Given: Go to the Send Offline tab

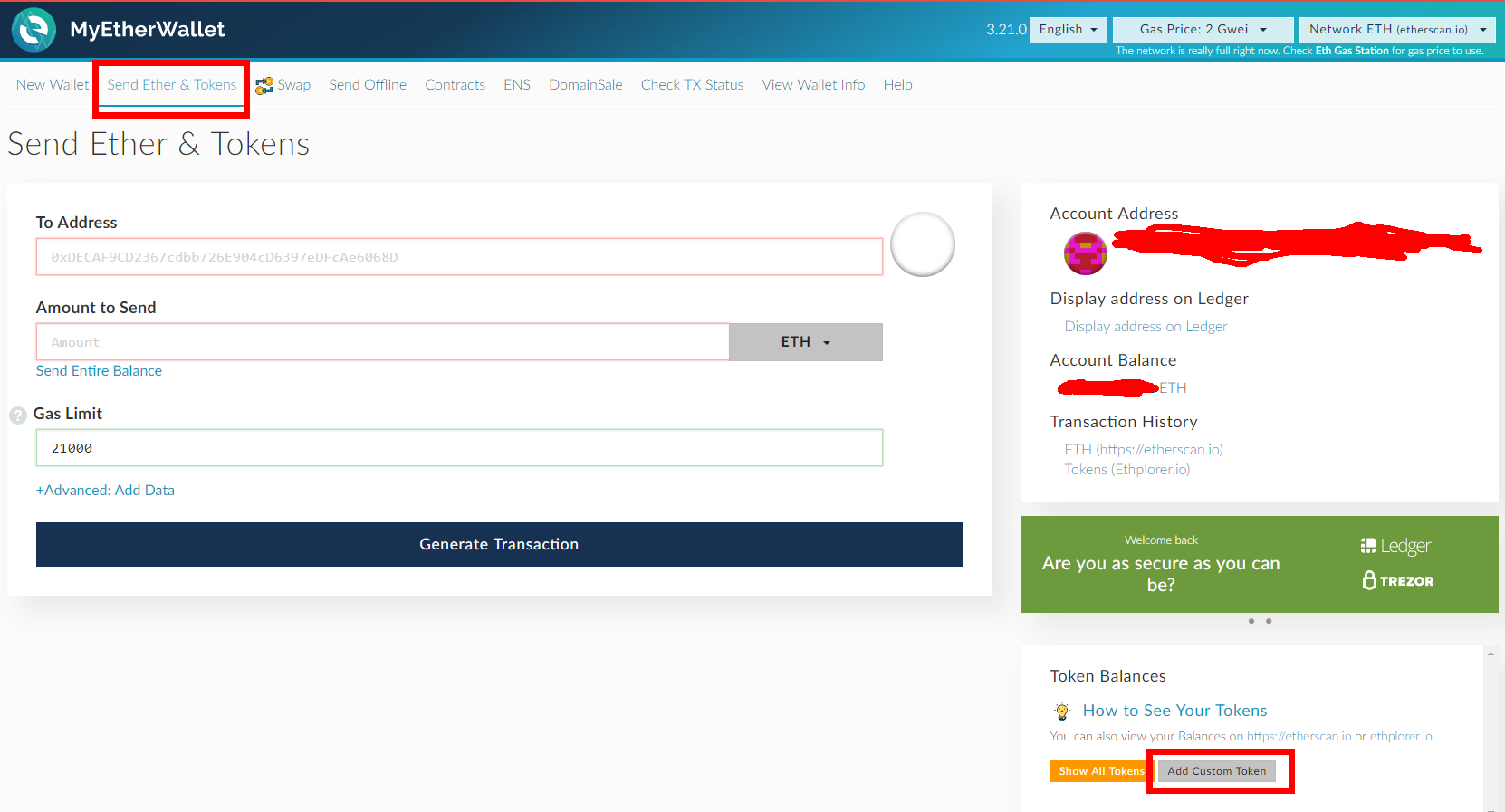Looking at the screenshot, I should 368,85.
